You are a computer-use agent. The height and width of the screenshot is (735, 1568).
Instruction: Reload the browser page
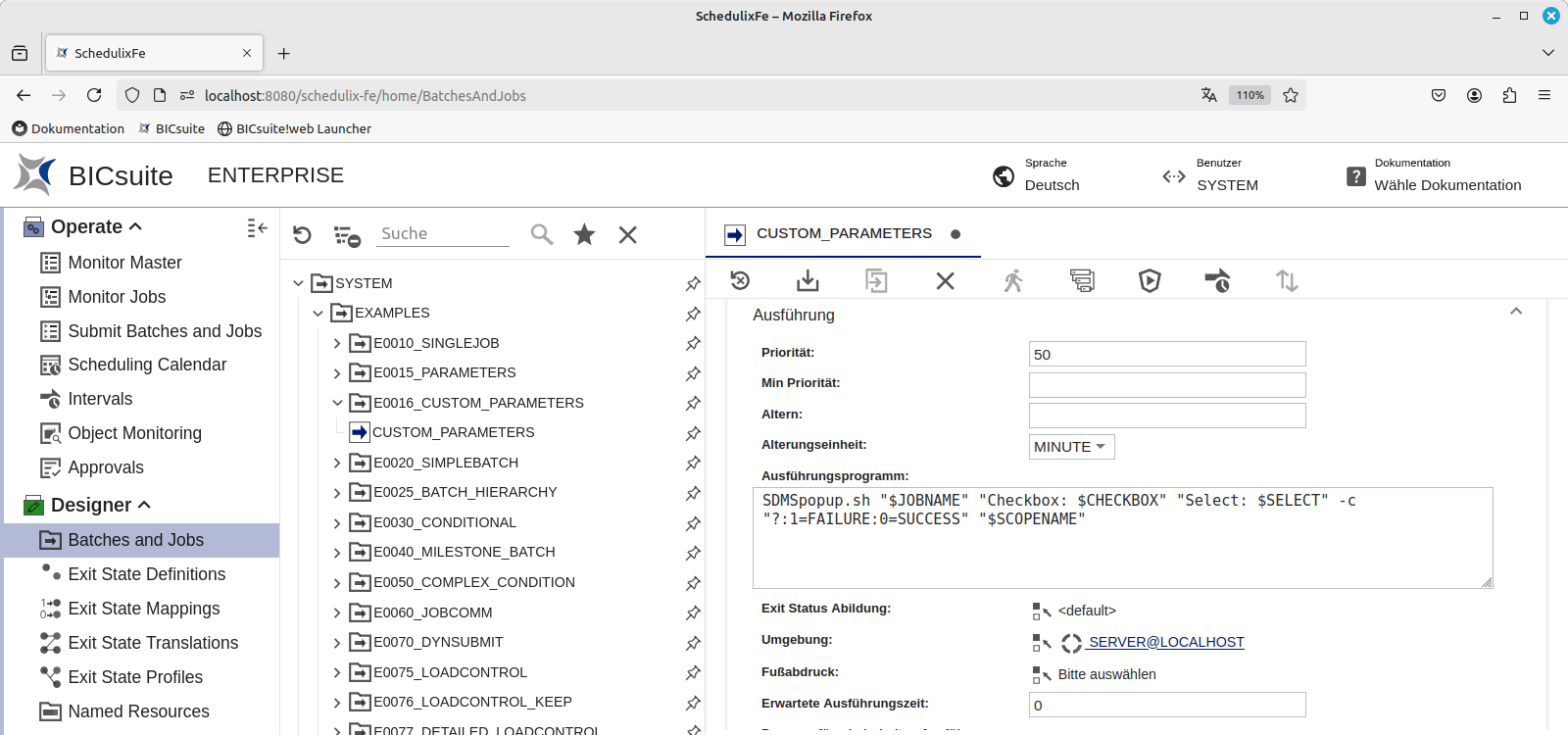pos(94,95)
